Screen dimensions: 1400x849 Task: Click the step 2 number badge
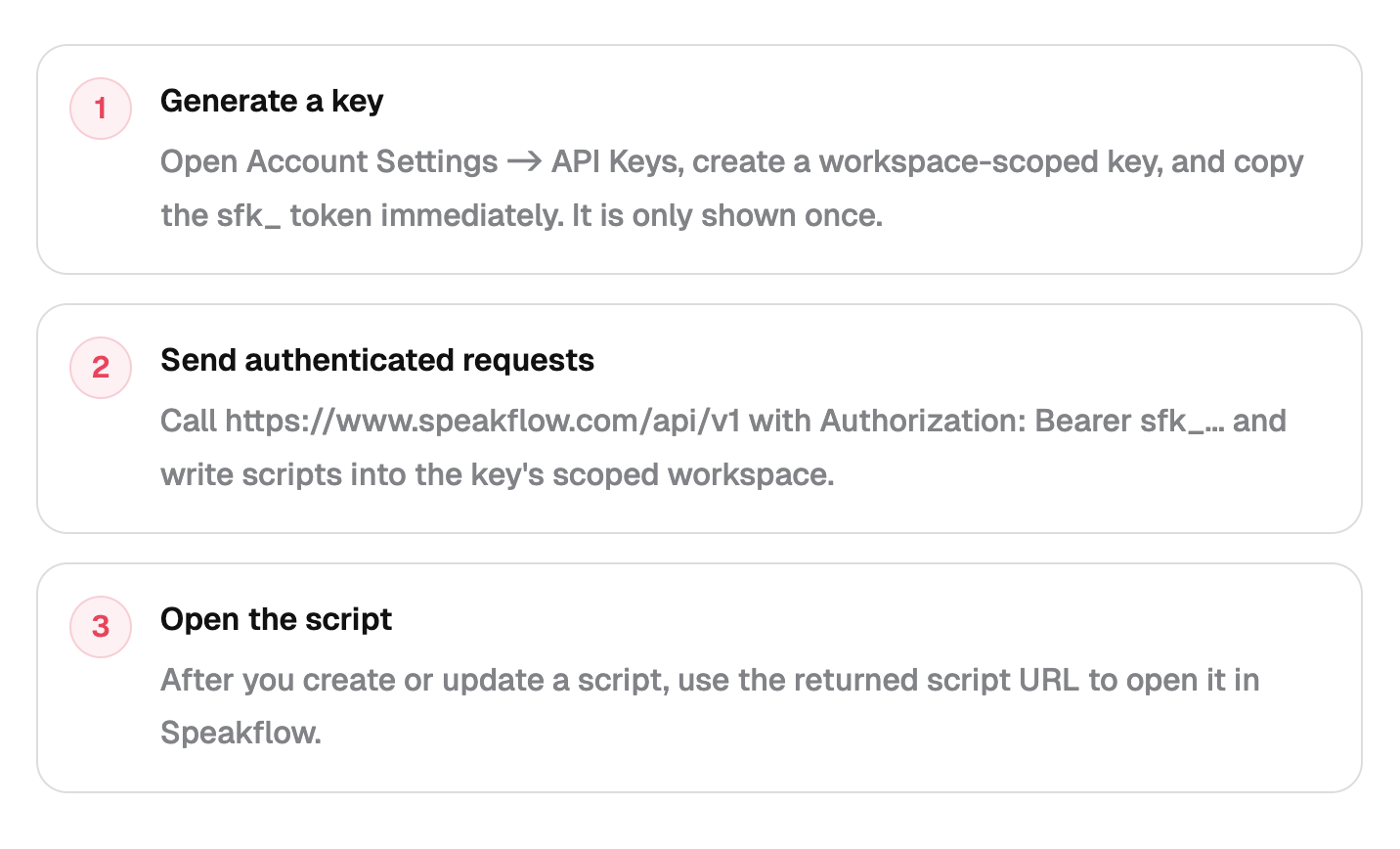coord(101,368)
